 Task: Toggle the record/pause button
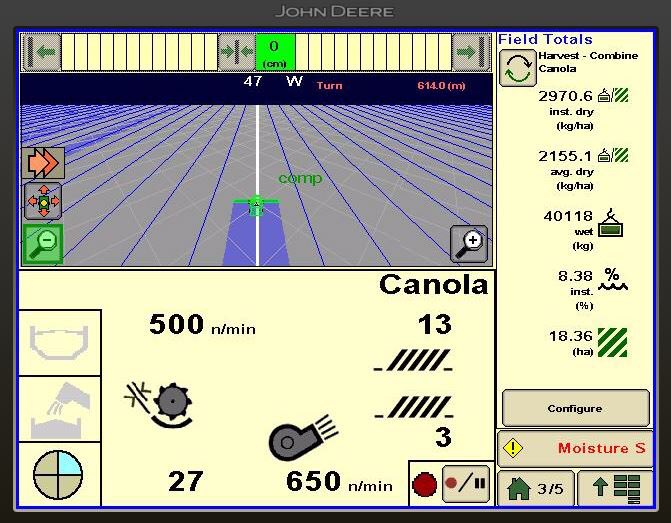(466, 484)
